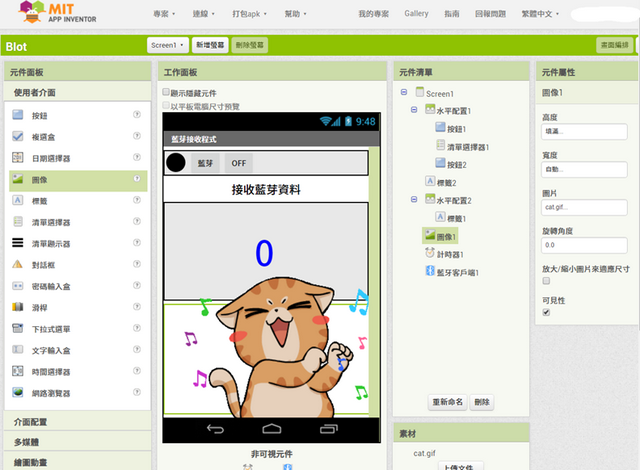Click the MIT App Inventor logo
The image size is (640, 470).
pyautogui.click(x=57, y=13)
